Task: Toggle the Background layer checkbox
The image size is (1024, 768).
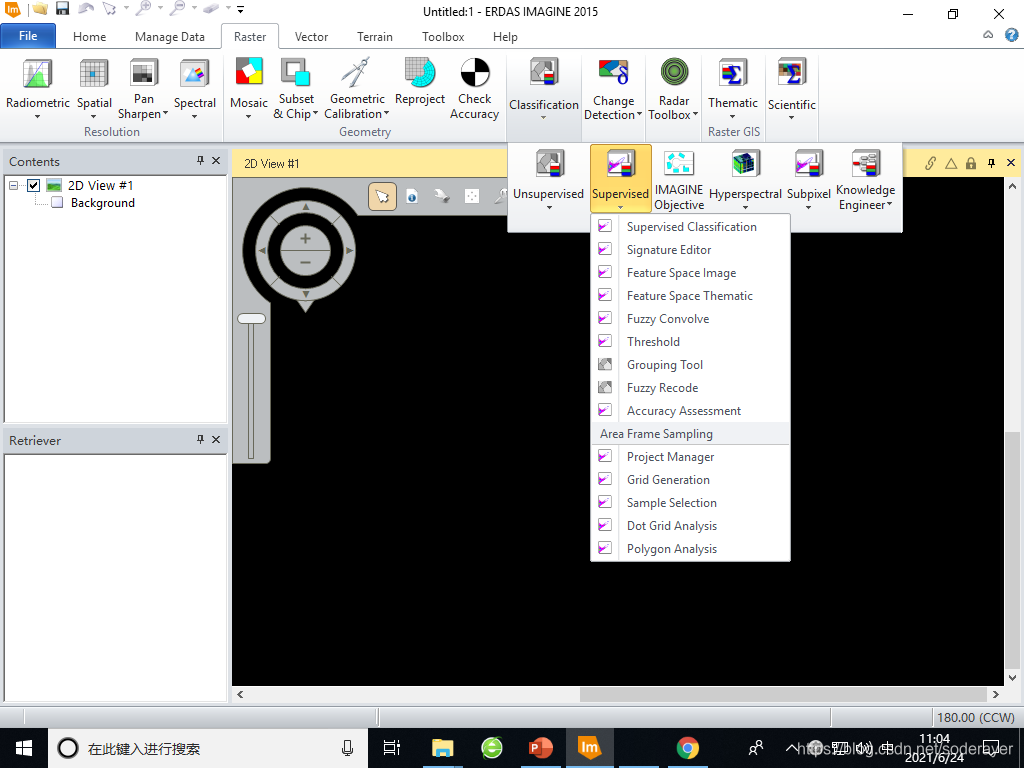Action: tap(57, 202)
